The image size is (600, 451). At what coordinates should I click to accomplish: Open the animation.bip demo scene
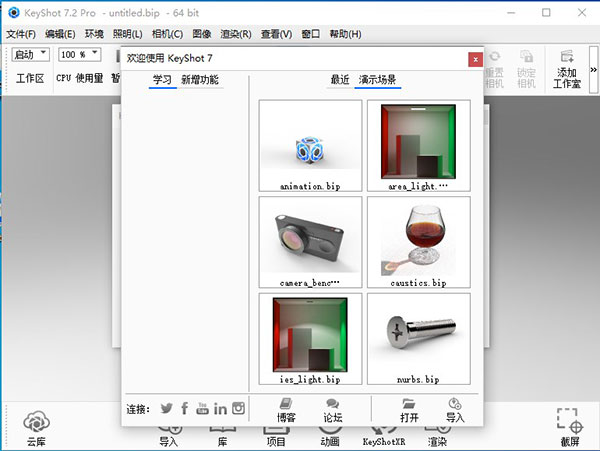[x=310, y=146]
